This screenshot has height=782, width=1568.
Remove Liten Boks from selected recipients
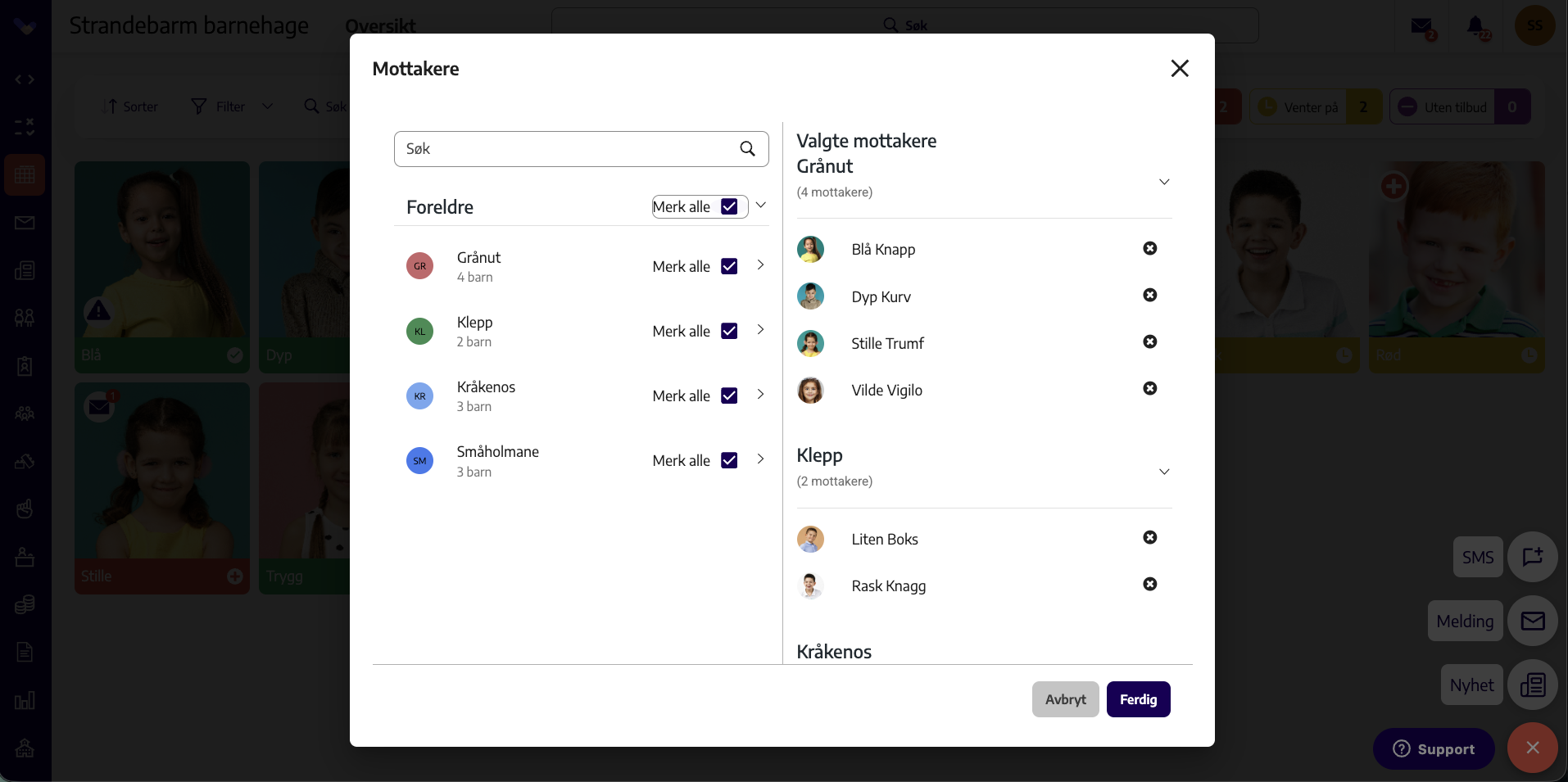click(1150, 537)
